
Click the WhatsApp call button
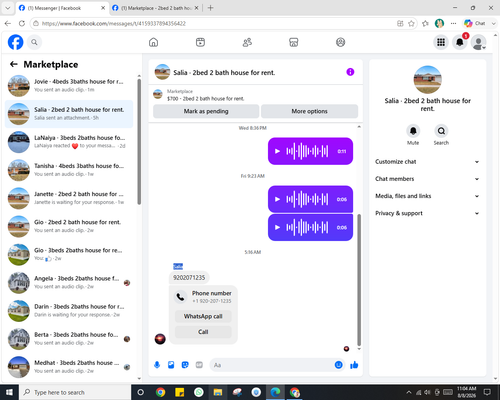[203, 316]
